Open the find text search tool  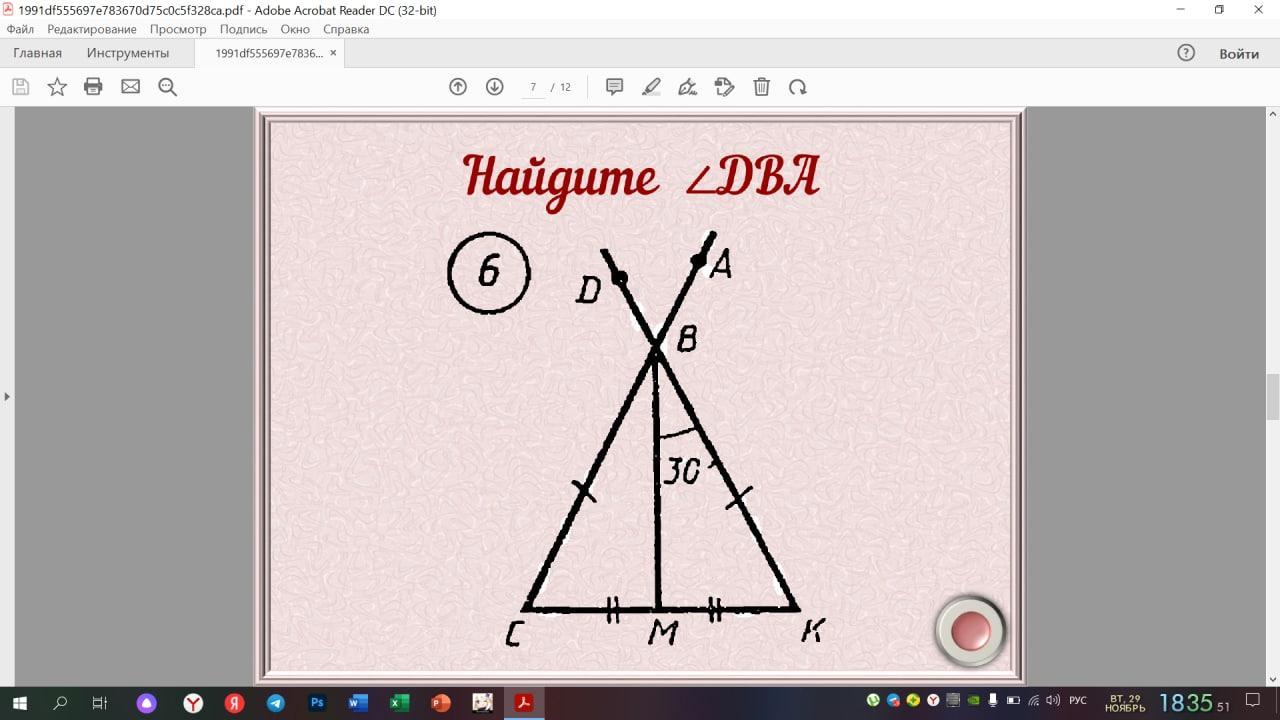[x=167, y=87]
